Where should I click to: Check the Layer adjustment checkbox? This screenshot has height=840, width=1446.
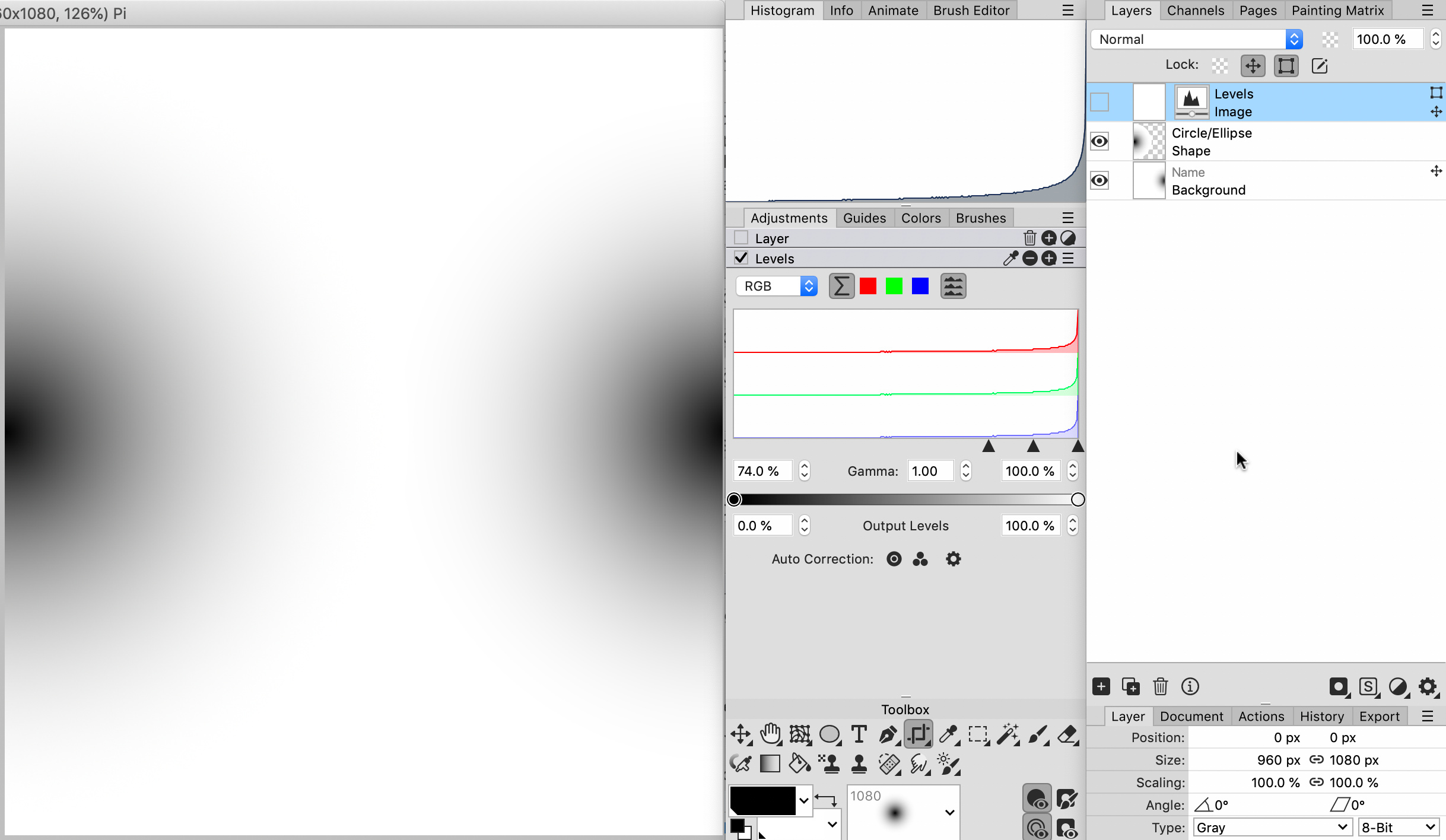[x=741, y=238]
